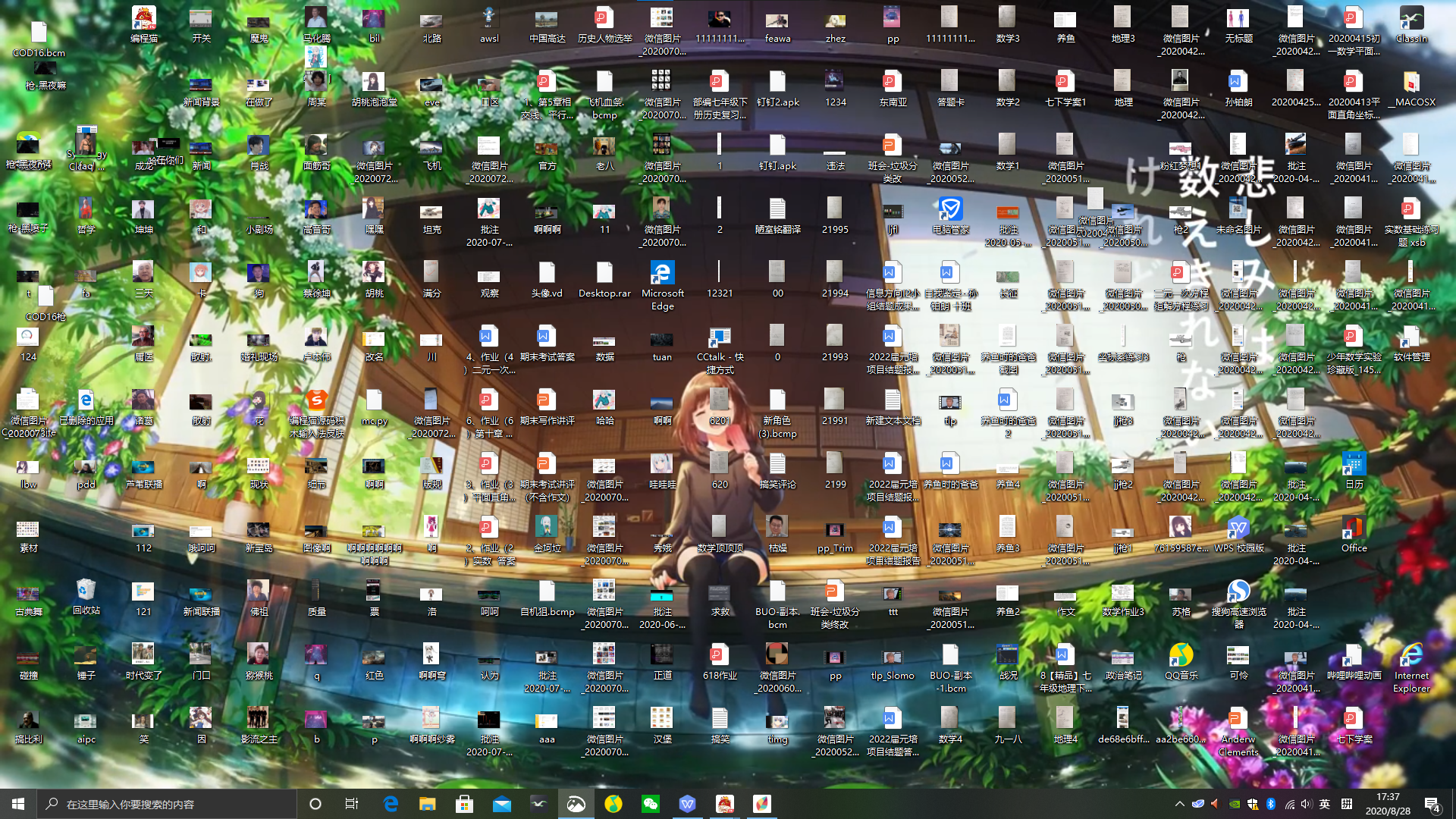Viewport: 1456px width, 819px height.
Task: Open File Explorer from the taskbar
Action: pyautogui.click(x=428, y=804)
